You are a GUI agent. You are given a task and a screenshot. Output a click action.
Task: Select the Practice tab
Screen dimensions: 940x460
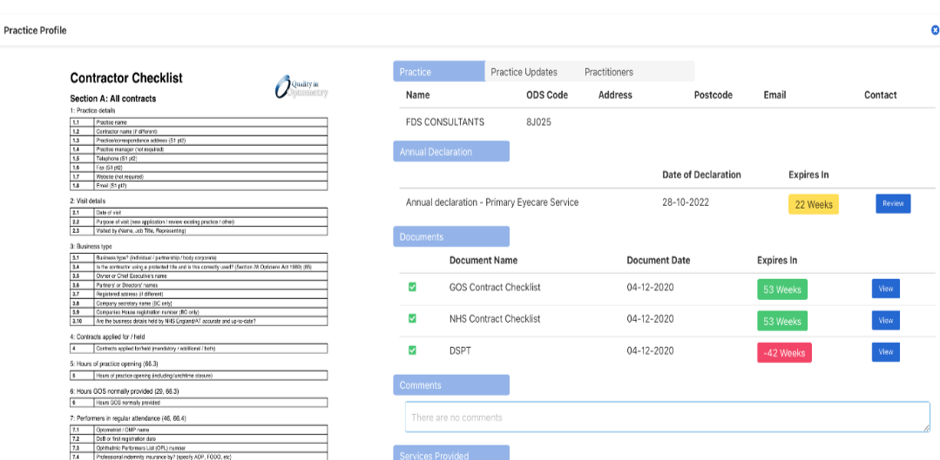tap(439, 71)
